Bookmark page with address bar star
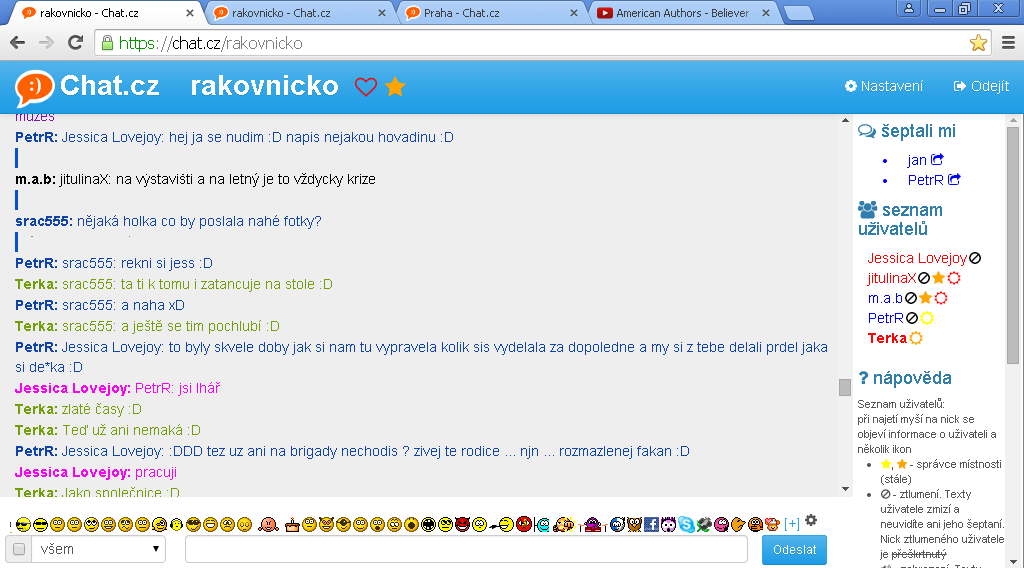 (x=978, y=43)
